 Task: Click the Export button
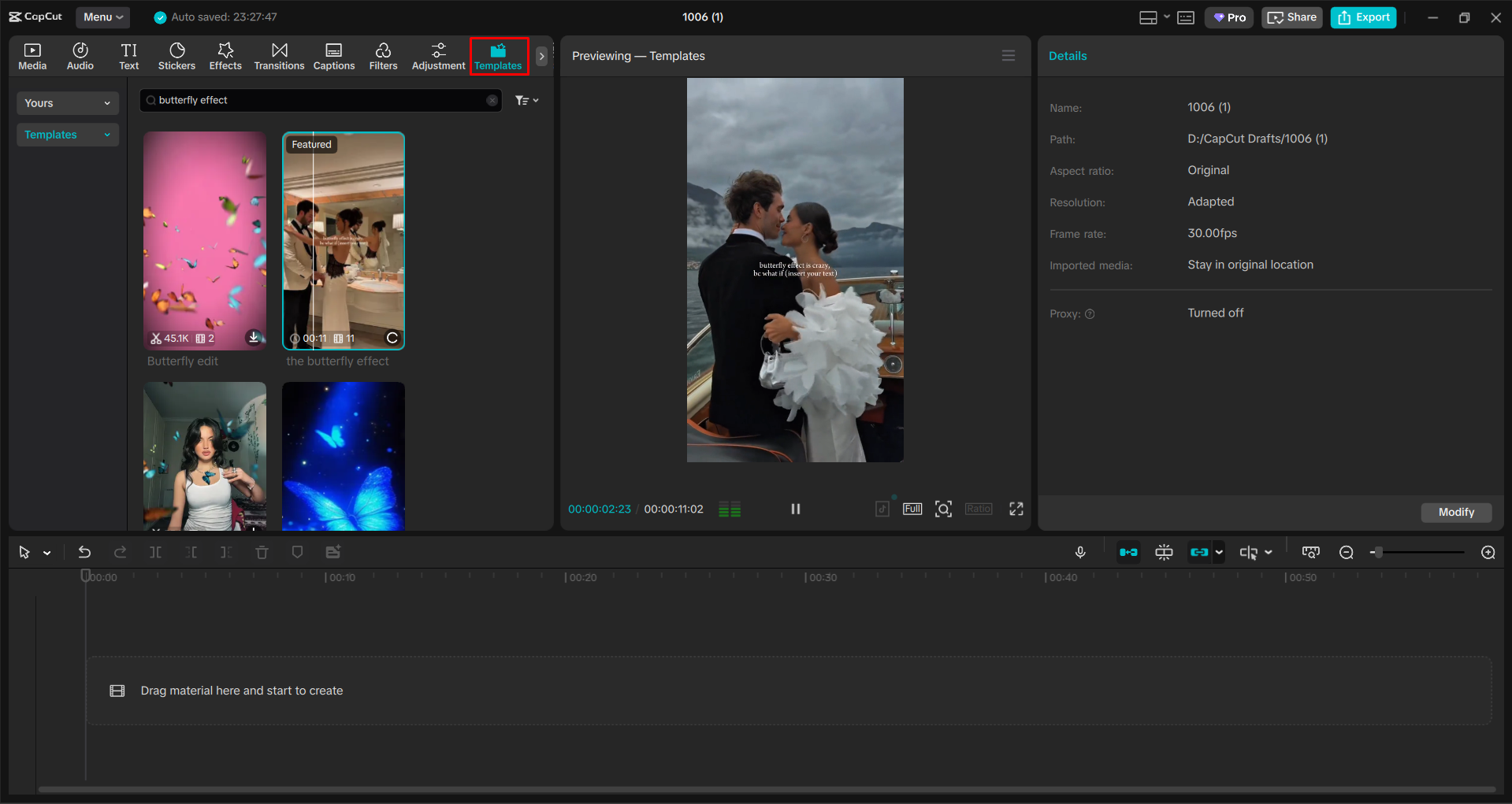(x=1362, y=17)
